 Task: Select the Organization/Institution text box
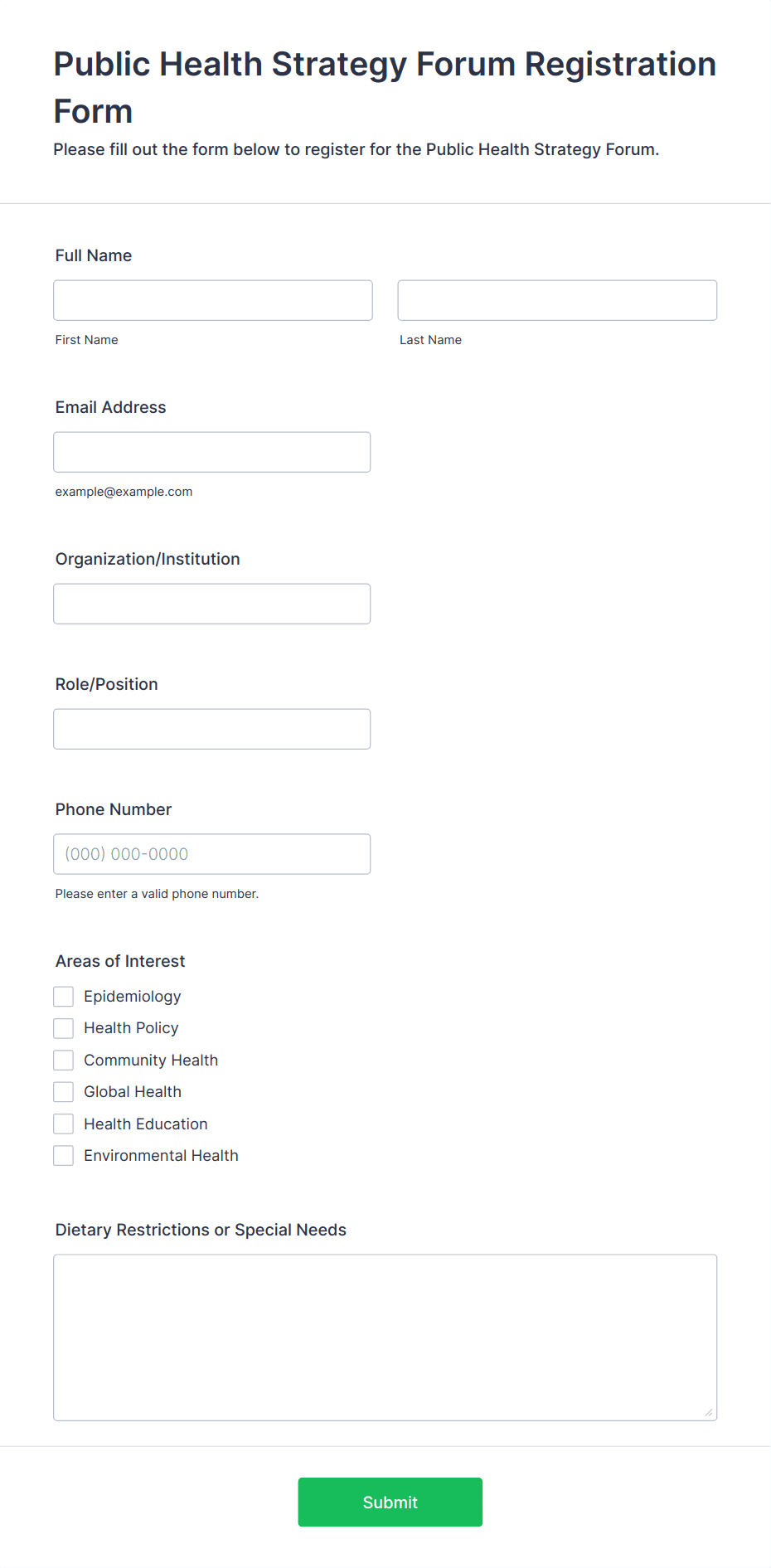tap(212, 604)
